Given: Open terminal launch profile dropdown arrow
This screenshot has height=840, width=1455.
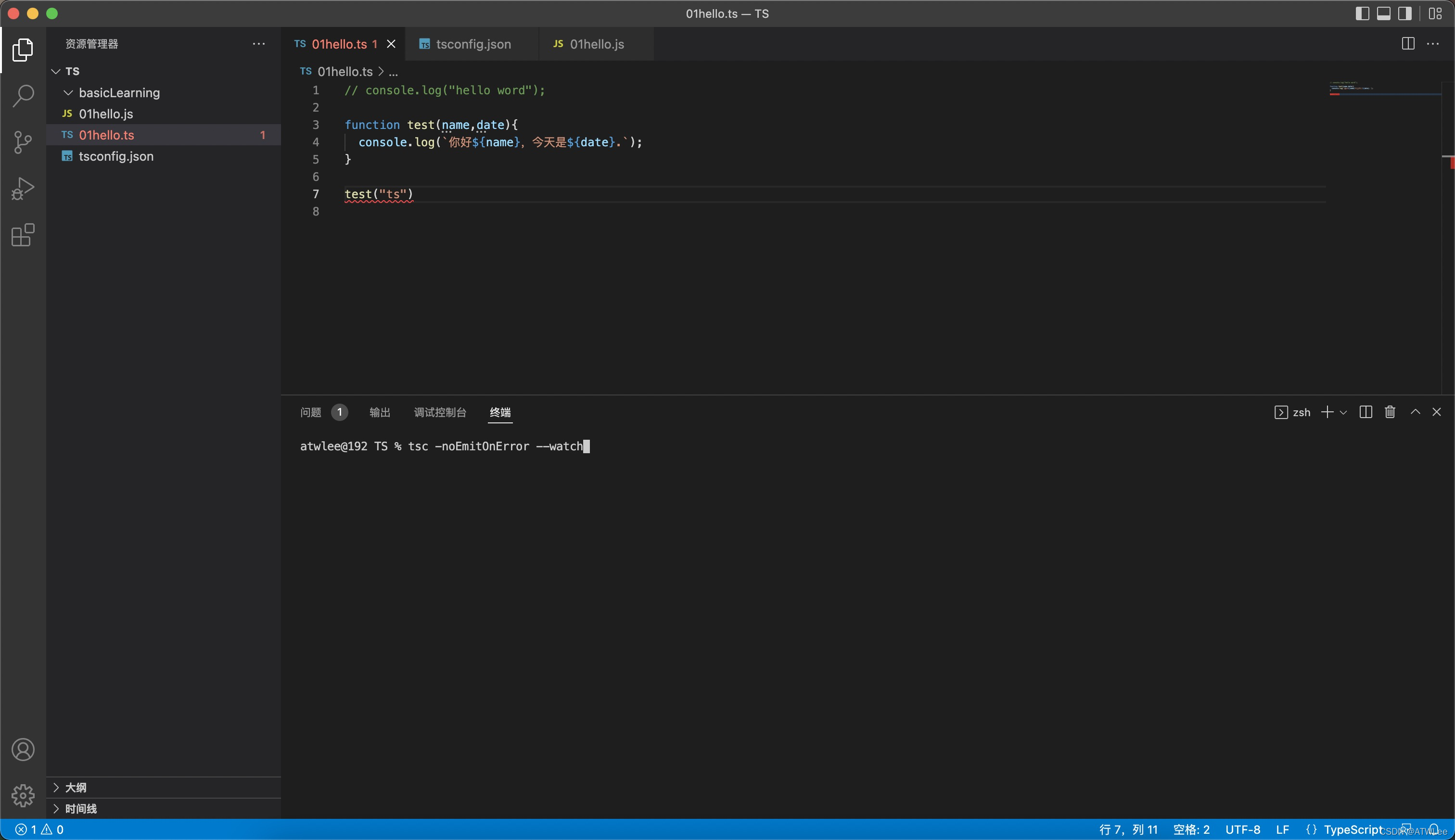Looking at the screenshot, I should 1343,412.
